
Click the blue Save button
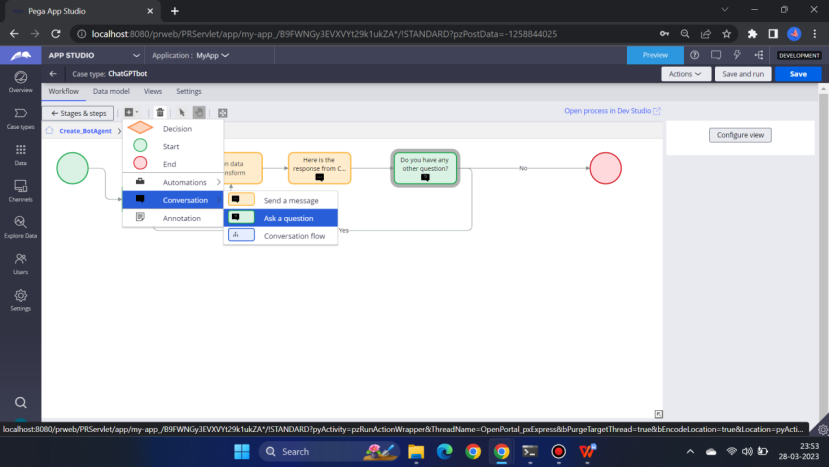pos(798,74)
